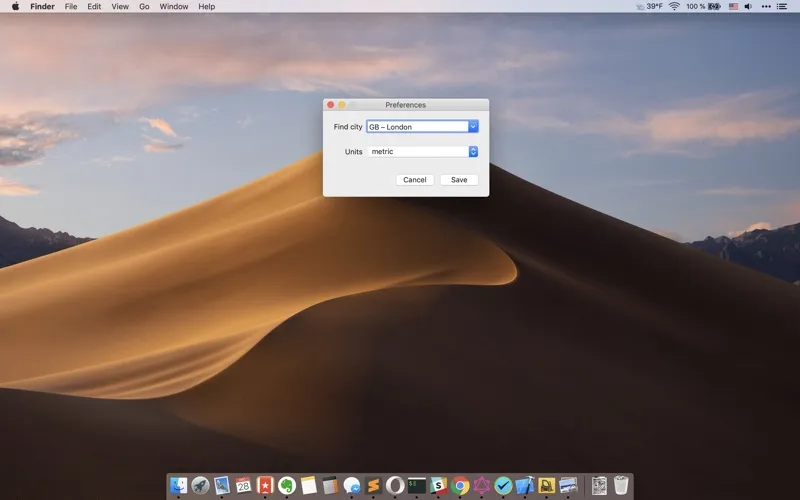Open the Messenger chat bubbles icon
The width and height of the screenshot is (800, 500).
pyautogui.click(x=352, y=485)
